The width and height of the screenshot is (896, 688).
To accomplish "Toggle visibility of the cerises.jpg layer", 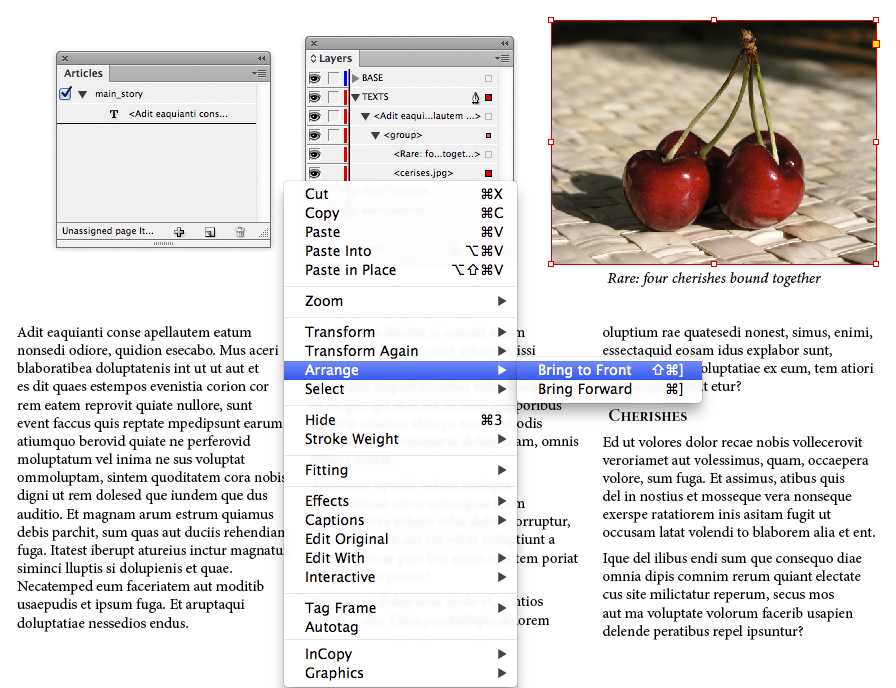I will tap(315, 173).
